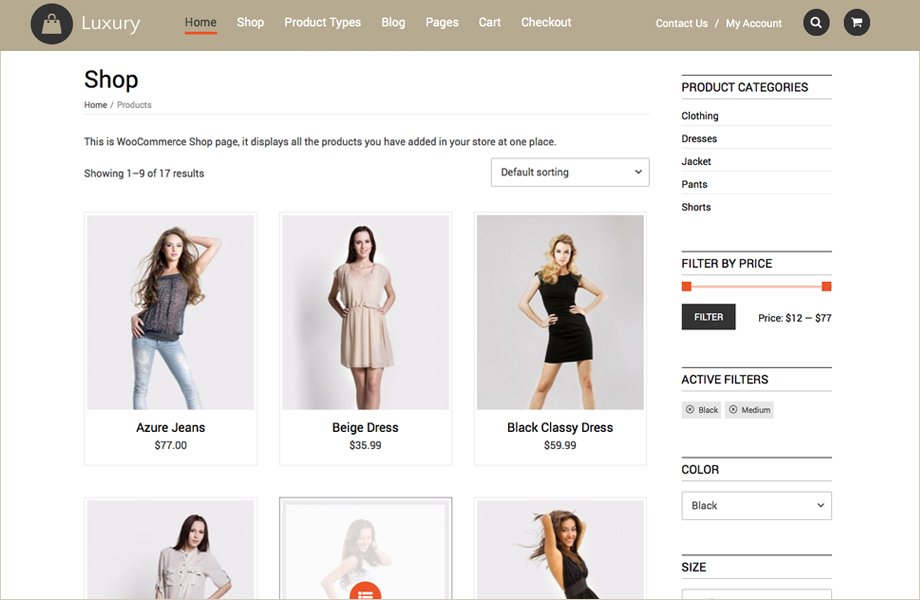Open the search icon in header
Screen dimensions: 920x600
click(816, 23)
